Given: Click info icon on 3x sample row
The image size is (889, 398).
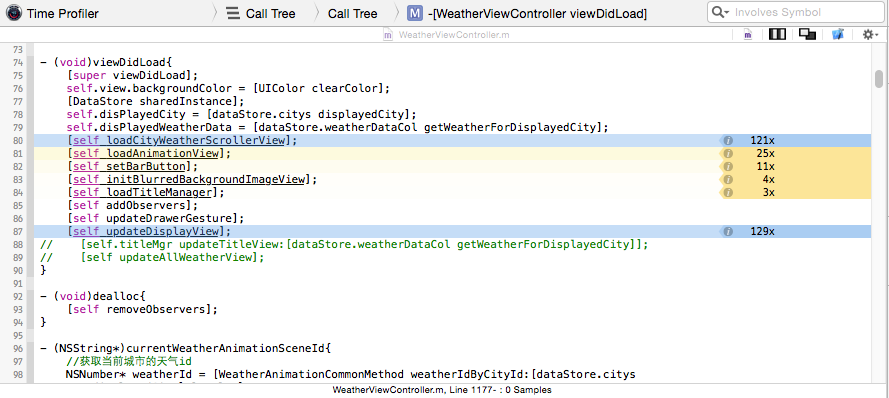Looking at the screenshot, I should click(728, 192).
